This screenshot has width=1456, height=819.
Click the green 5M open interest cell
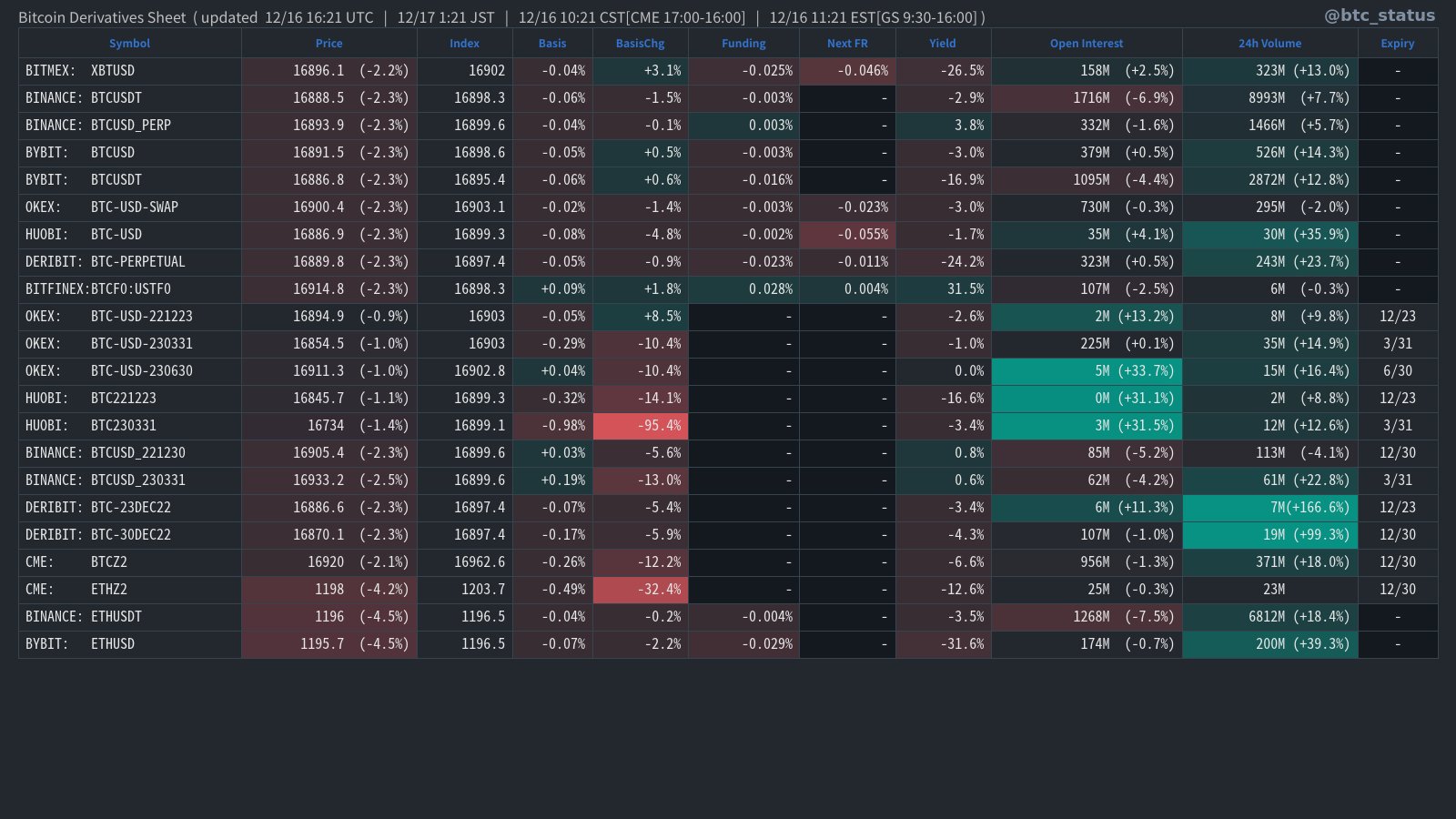click(x=1086, y=370)
